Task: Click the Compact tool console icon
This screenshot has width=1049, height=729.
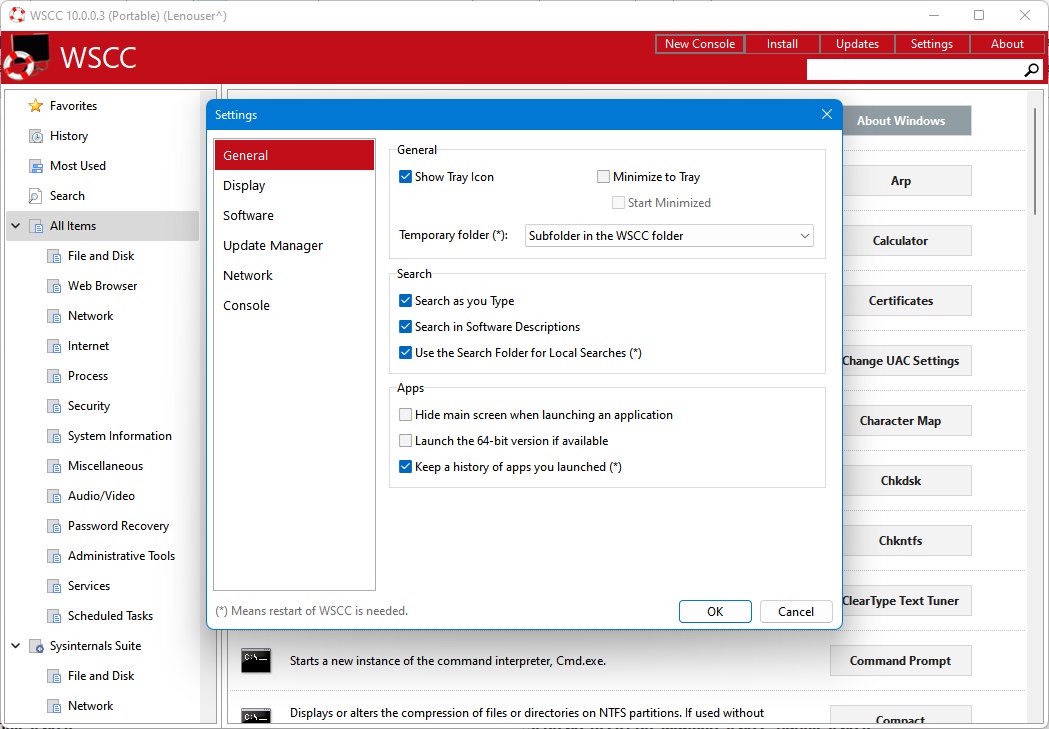Action: 256,716
